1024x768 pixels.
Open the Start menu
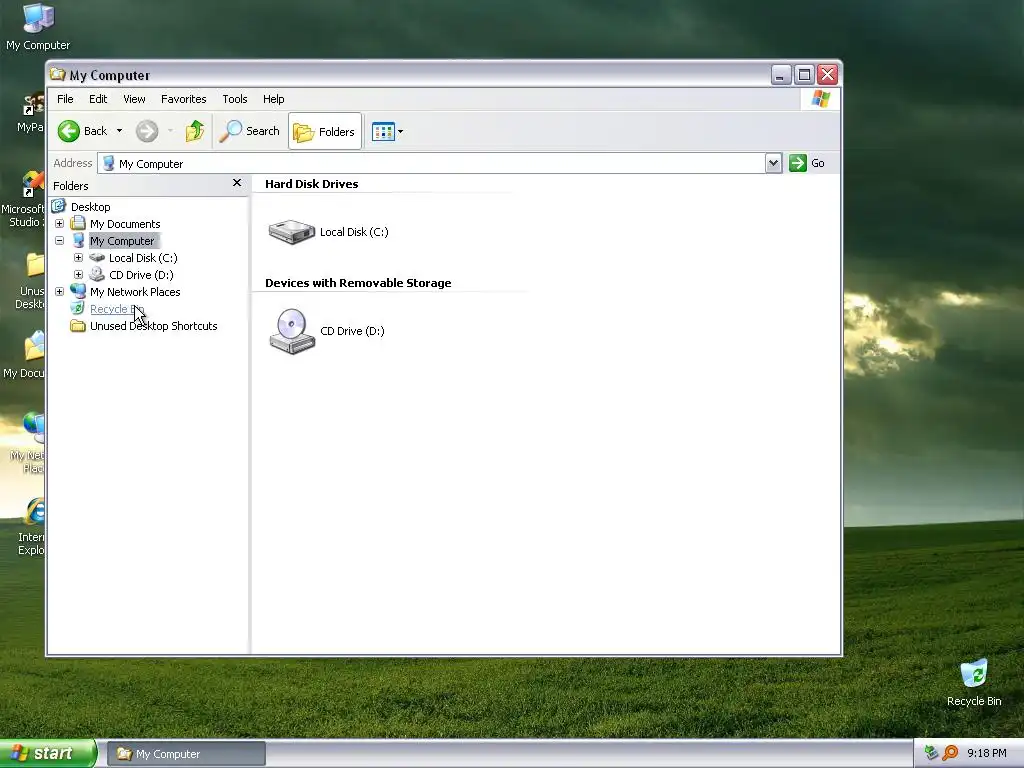click(48, 754)
